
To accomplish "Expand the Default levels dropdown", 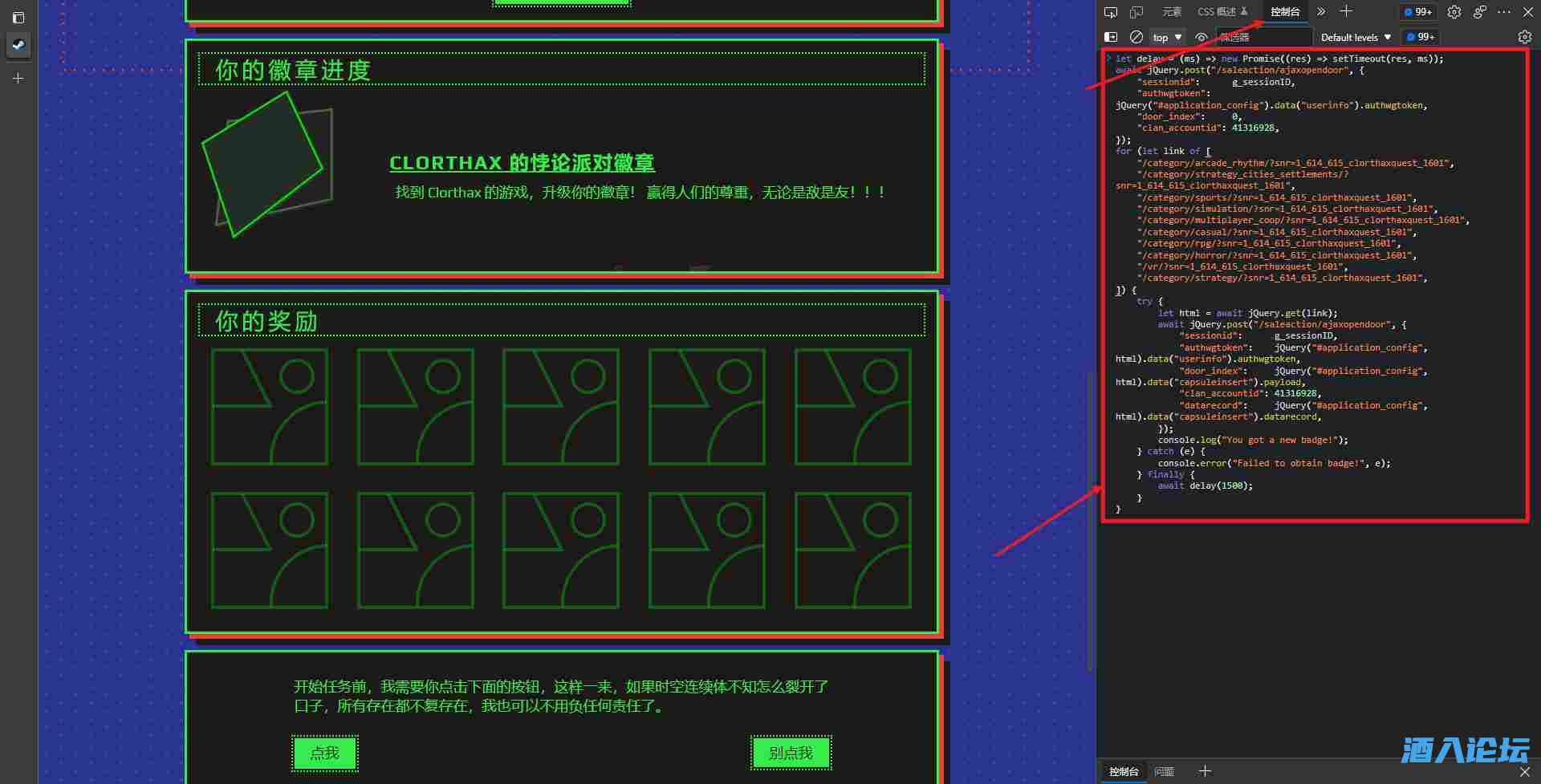I will (1356, 37).
